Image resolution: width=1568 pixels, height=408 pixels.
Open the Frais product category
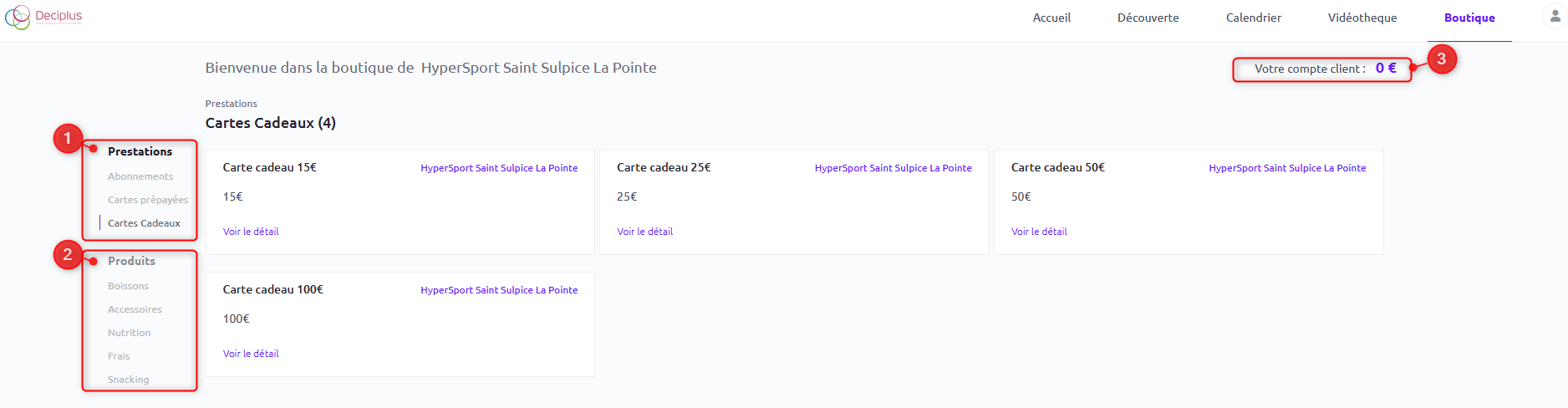119,356
